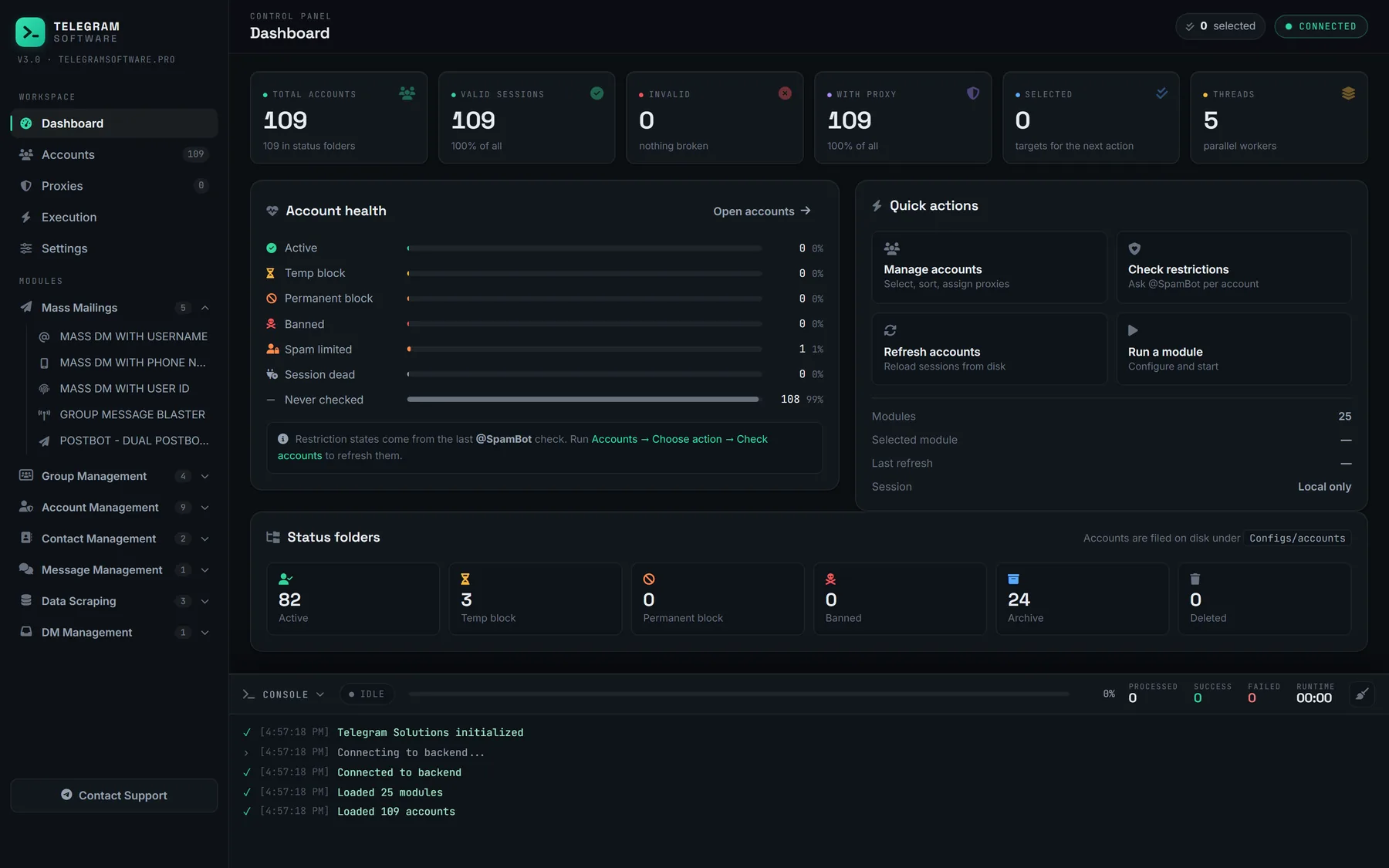The image size is (1389, 868).
Task: Click the Valid Sessions green checkmark icon
Action: (596, 93)
